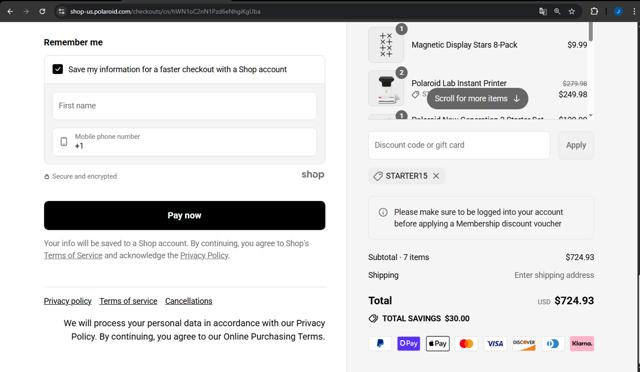Screen dimensions: 640x372
Task: Open the footer Terms of service link
Action: [128, 301]
